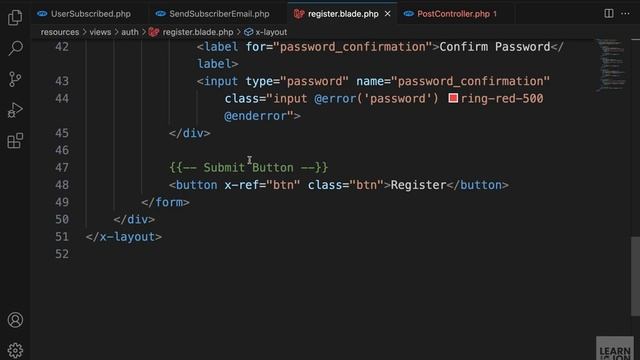Click the views breadcrumb segment

100,32
